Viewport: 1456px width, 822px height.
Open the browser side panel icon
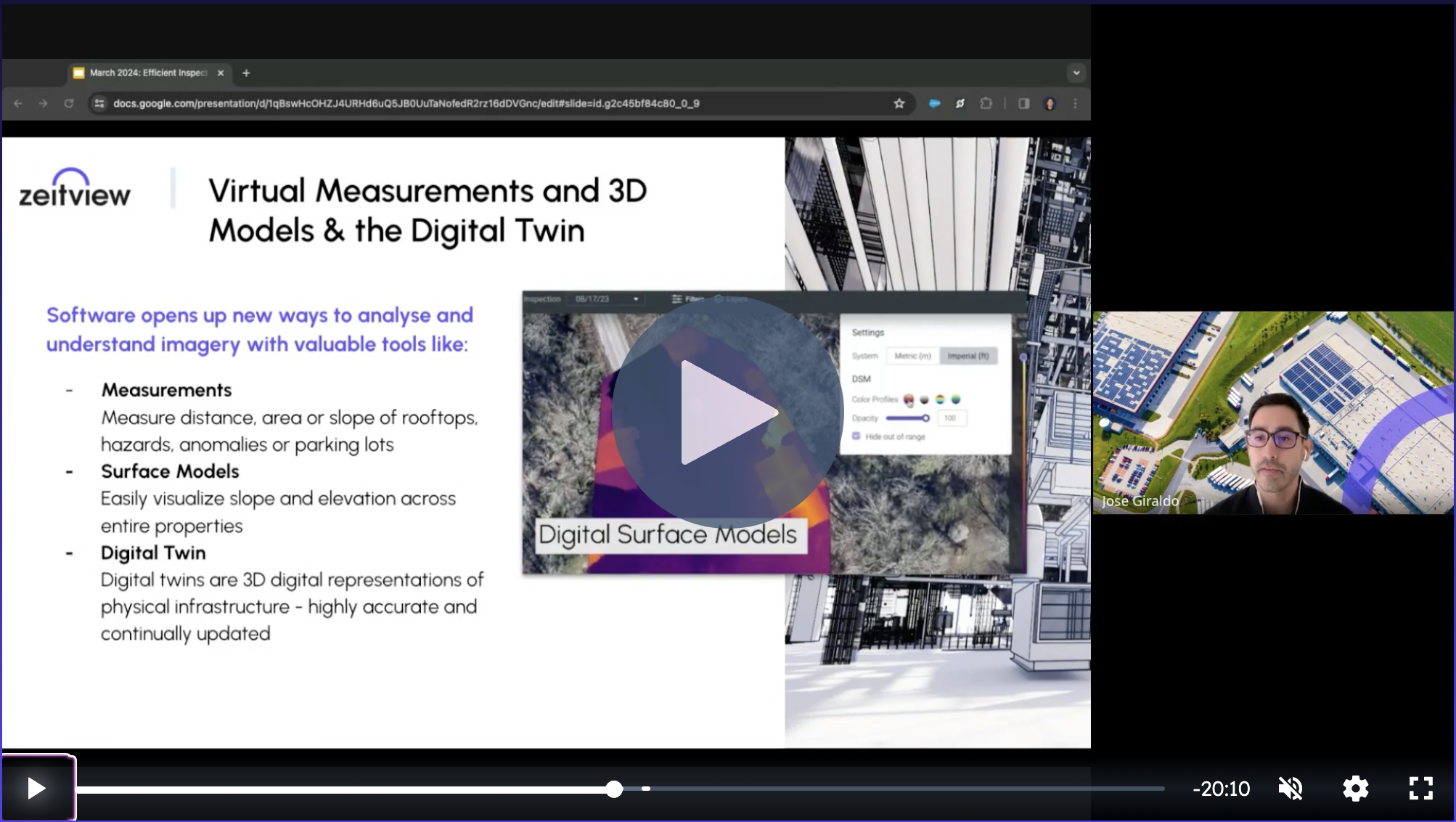tap(1024, 103)
